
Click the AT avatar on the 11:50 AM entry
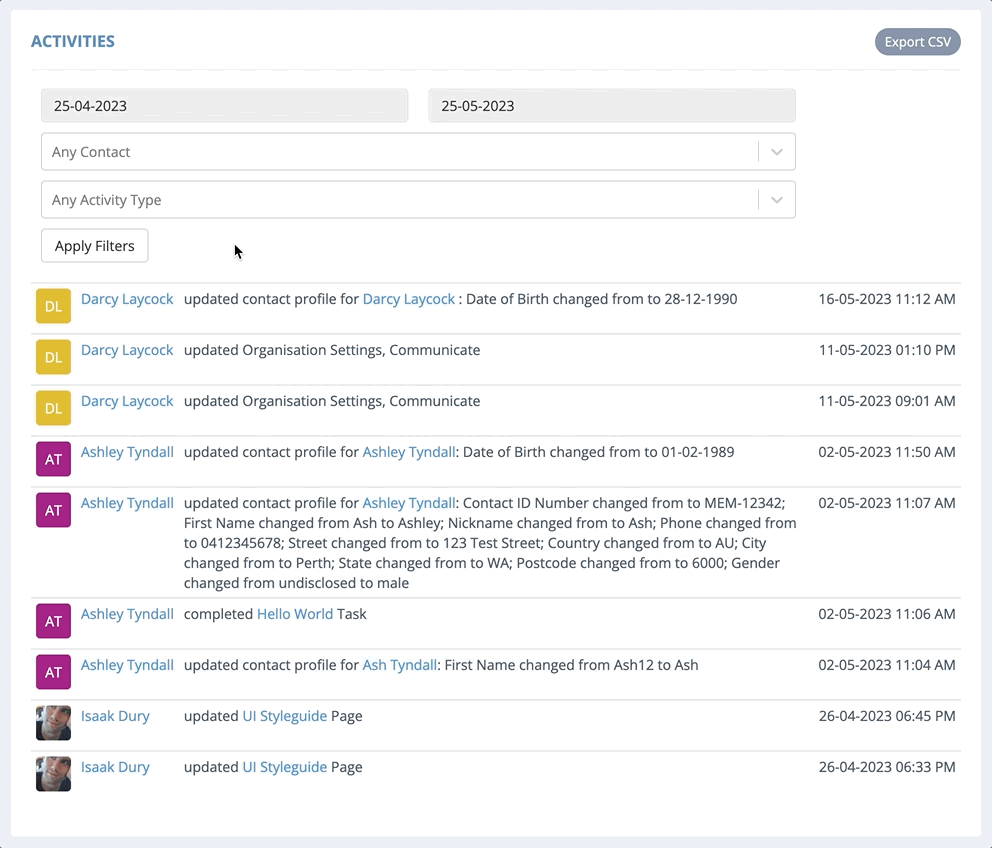(x=53, y=459)
